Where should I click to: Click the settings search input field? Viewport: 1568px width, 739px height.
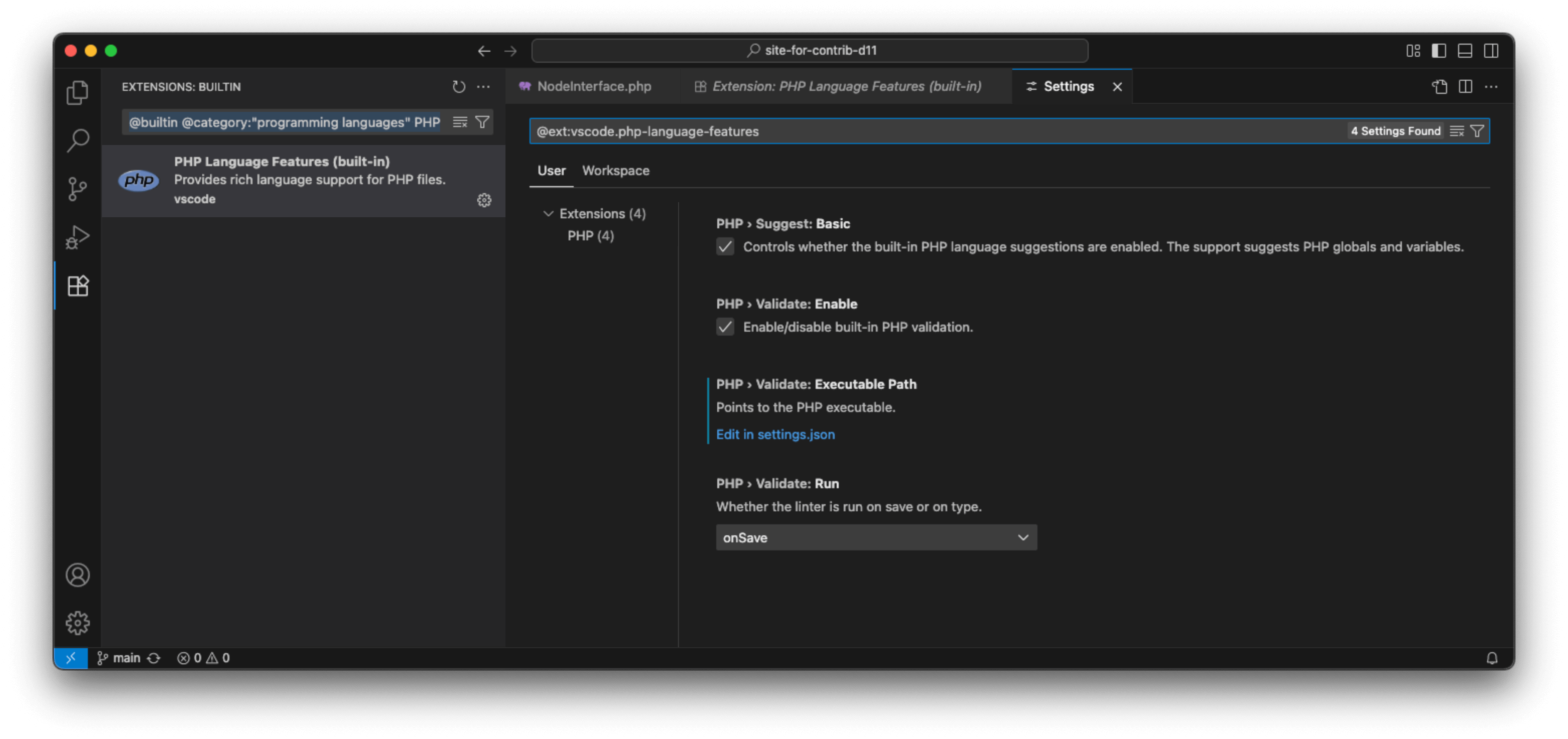913,131
